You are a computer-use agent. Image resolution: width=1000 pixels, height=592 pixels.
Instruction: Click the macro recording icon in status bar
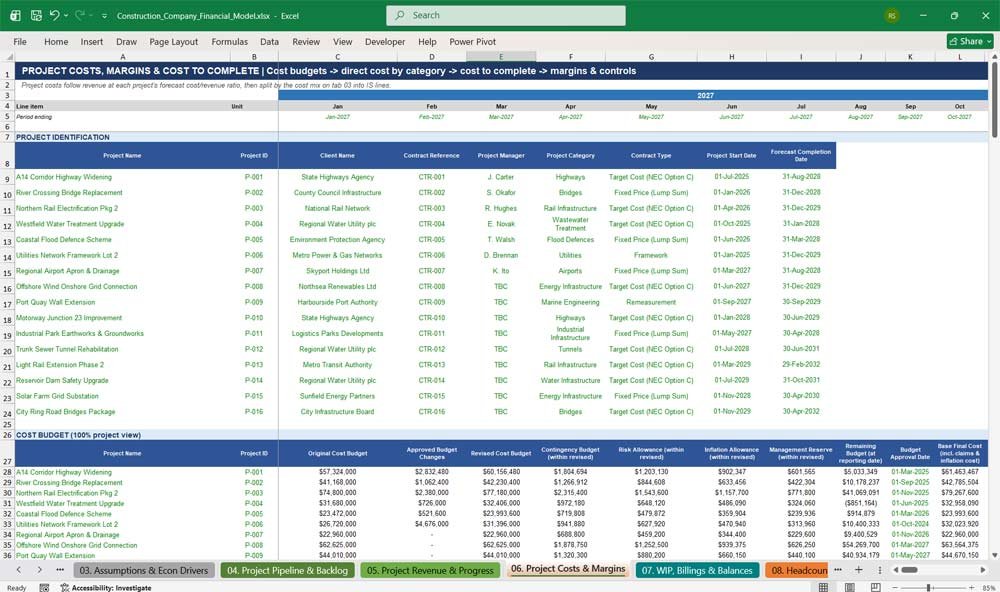pos(44,588)
